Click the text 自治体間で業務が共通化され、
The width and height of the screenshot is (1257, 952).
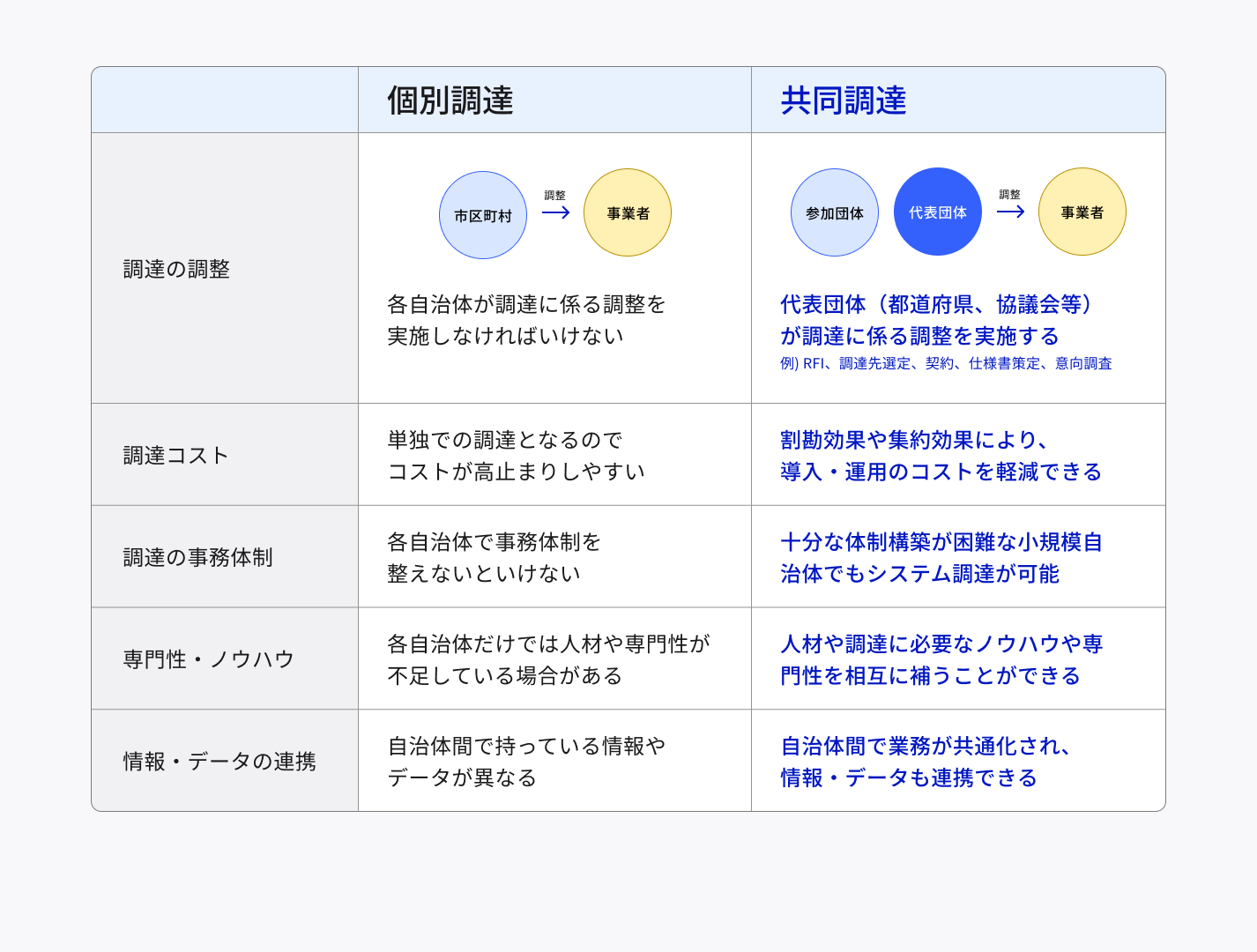926,746
